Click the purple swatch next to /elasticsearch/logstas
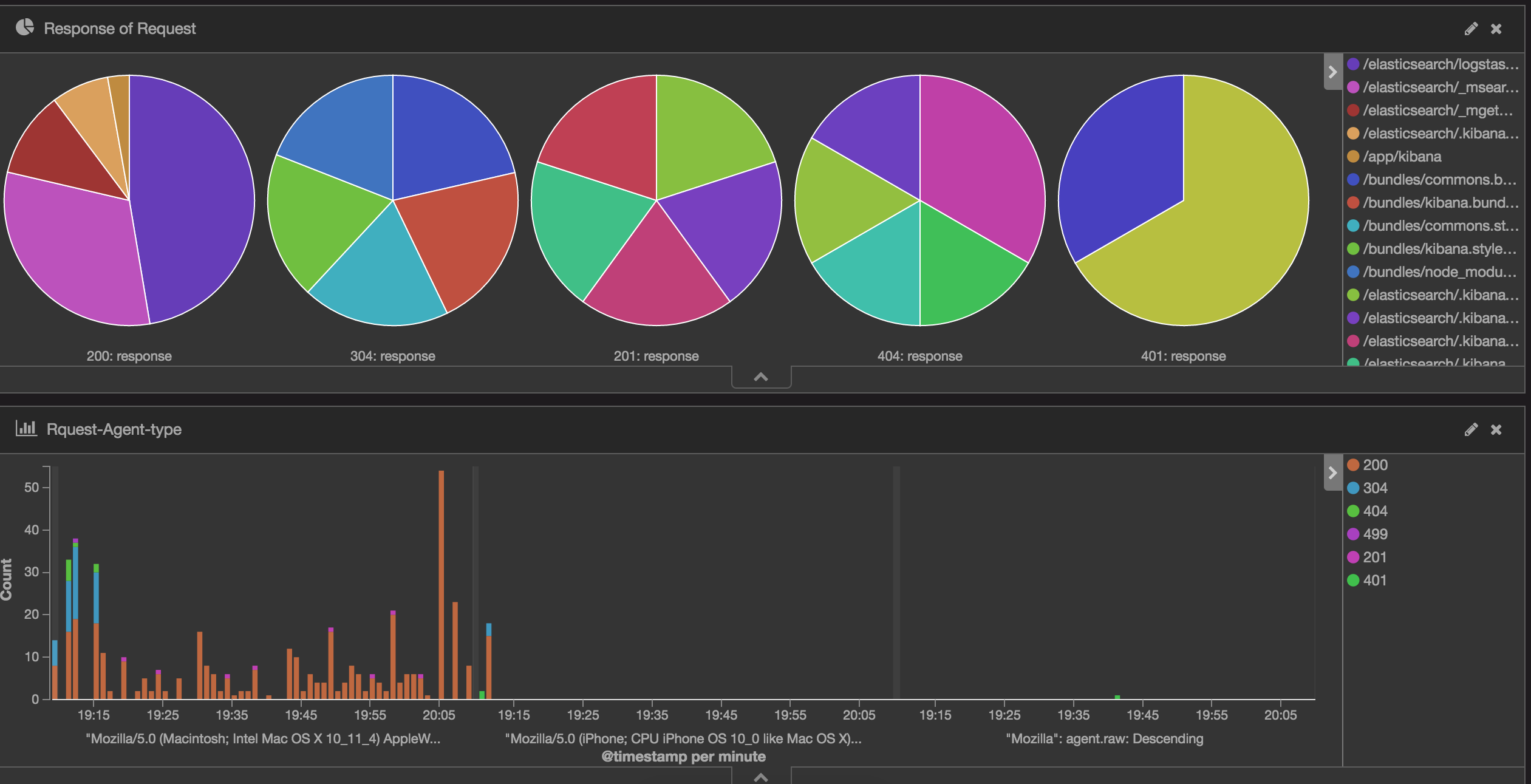 pyautogui.click(x=1353, y=64)
